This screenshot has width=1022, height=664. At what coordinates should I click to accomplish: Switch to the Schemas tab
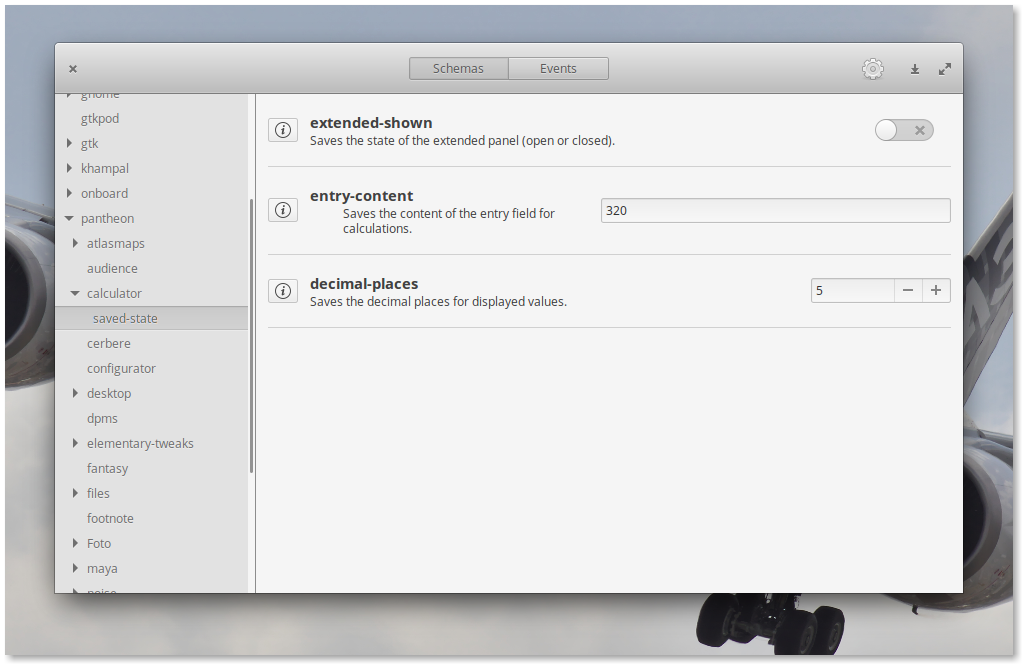click(458, 69)
